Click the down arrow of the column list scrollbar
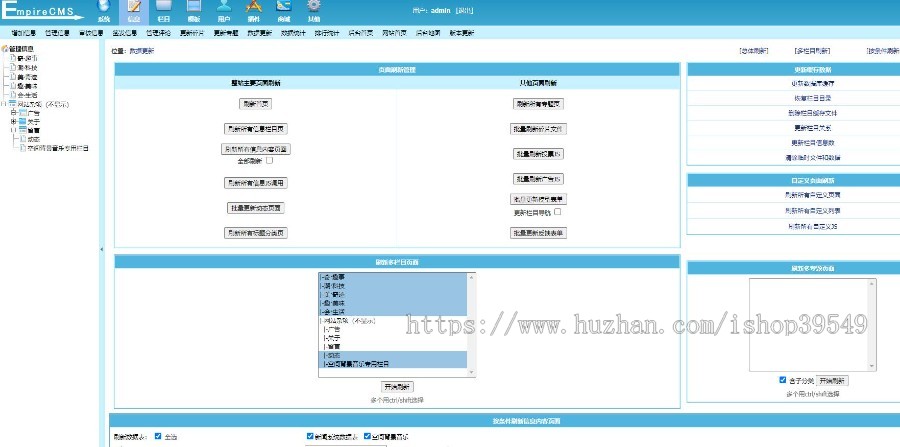Viewport: 900px width, 447px height. point(472,373)
